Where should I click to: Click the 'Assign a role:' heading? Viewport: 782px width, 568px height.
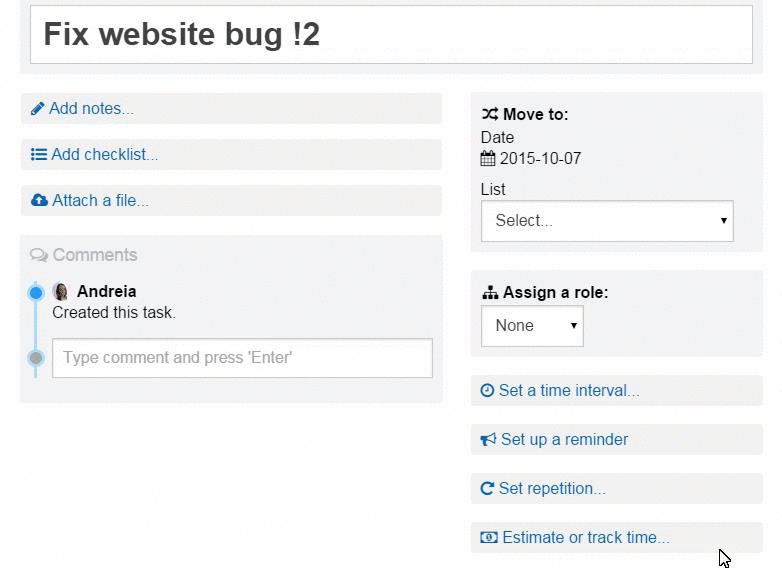click(x=556, y=292)
